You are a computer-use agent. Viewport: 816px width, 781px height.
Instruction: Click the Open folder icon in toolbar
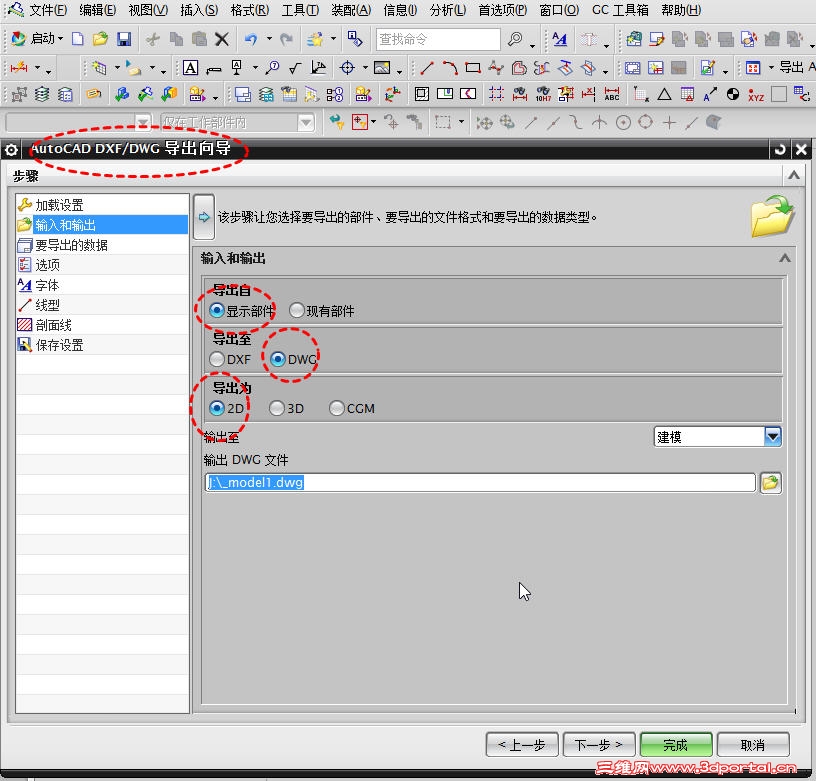tap(100, 39)
